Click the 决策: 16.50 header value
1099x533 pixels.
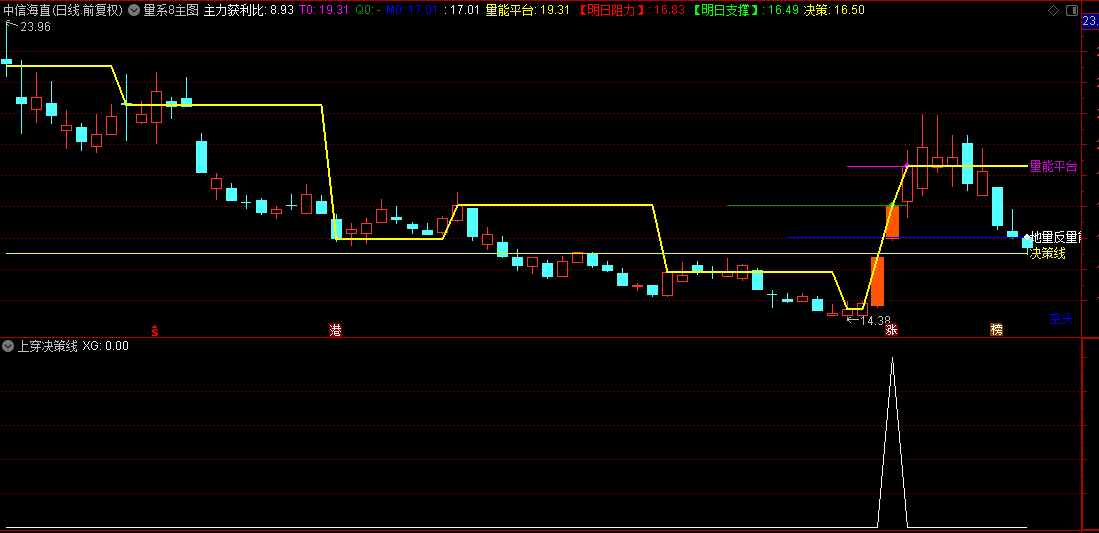click(833, 10)
